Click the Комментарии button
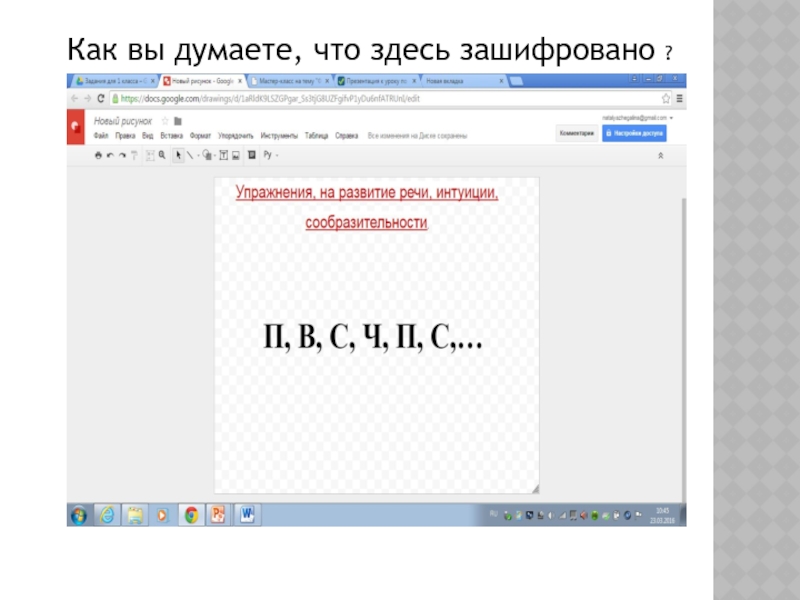Image resolution: width=800 pixels, height=600 pixels. click(577, 133)
